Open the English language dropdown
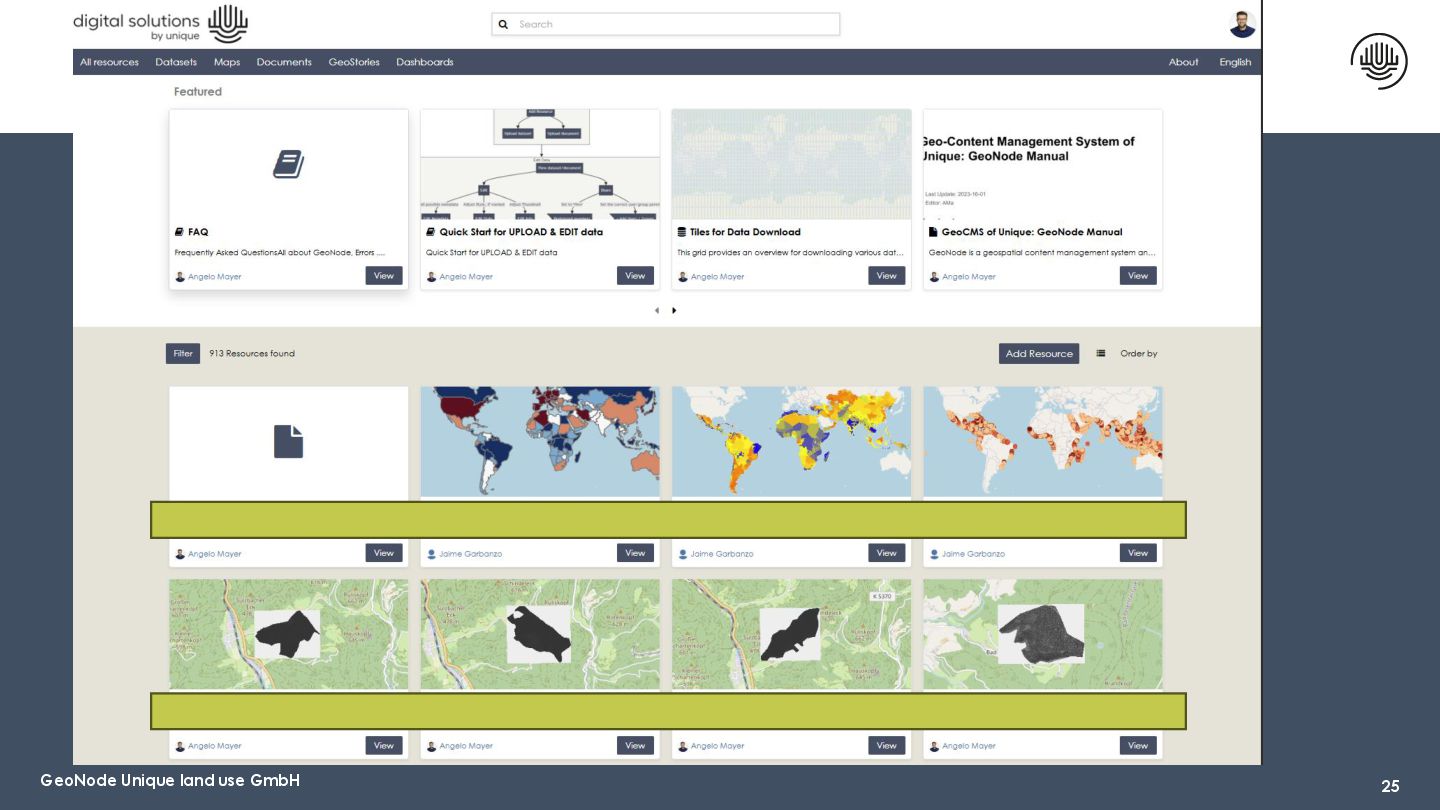The height and width of the screenshot is (810, 1440). (x=1235, y=62)
